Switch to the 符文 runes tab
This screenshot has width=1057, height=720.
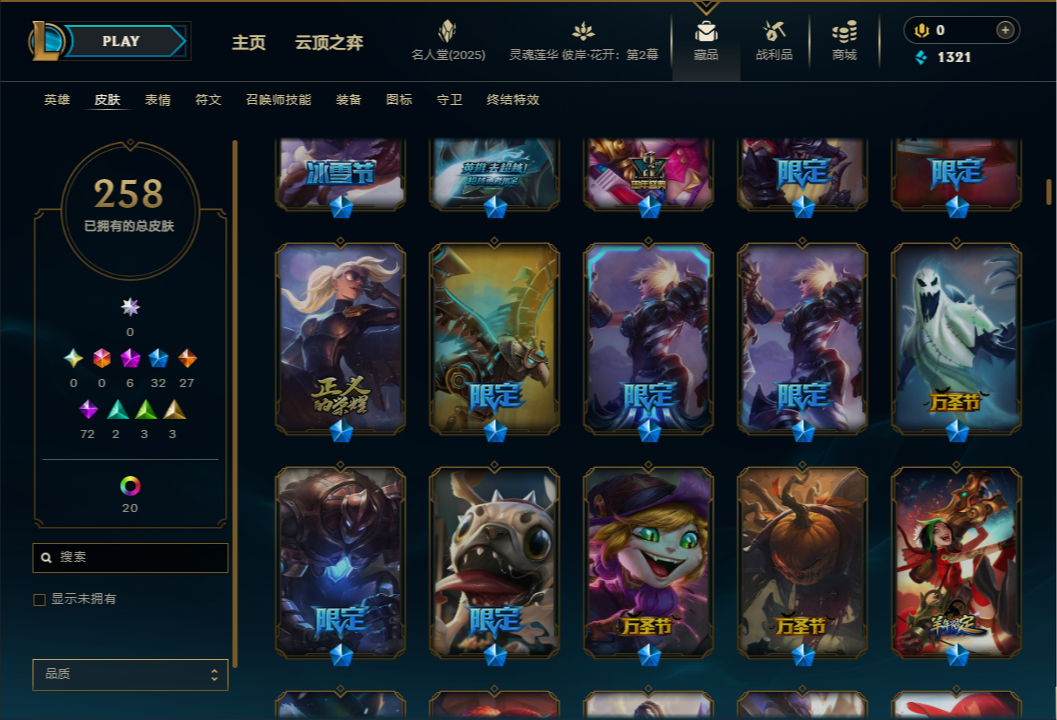point(208,100)
